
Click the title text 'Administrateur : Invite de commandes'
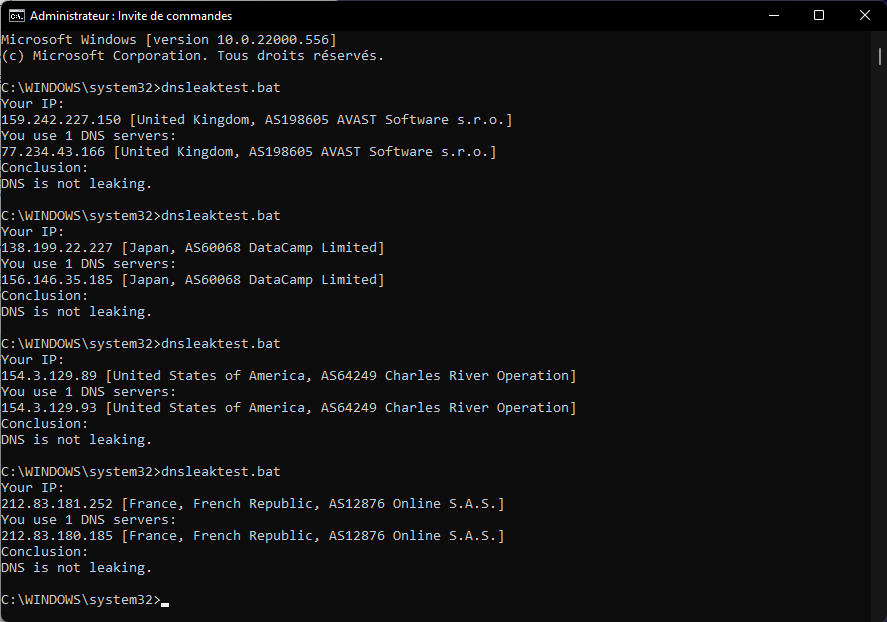(x=131, y=16)
